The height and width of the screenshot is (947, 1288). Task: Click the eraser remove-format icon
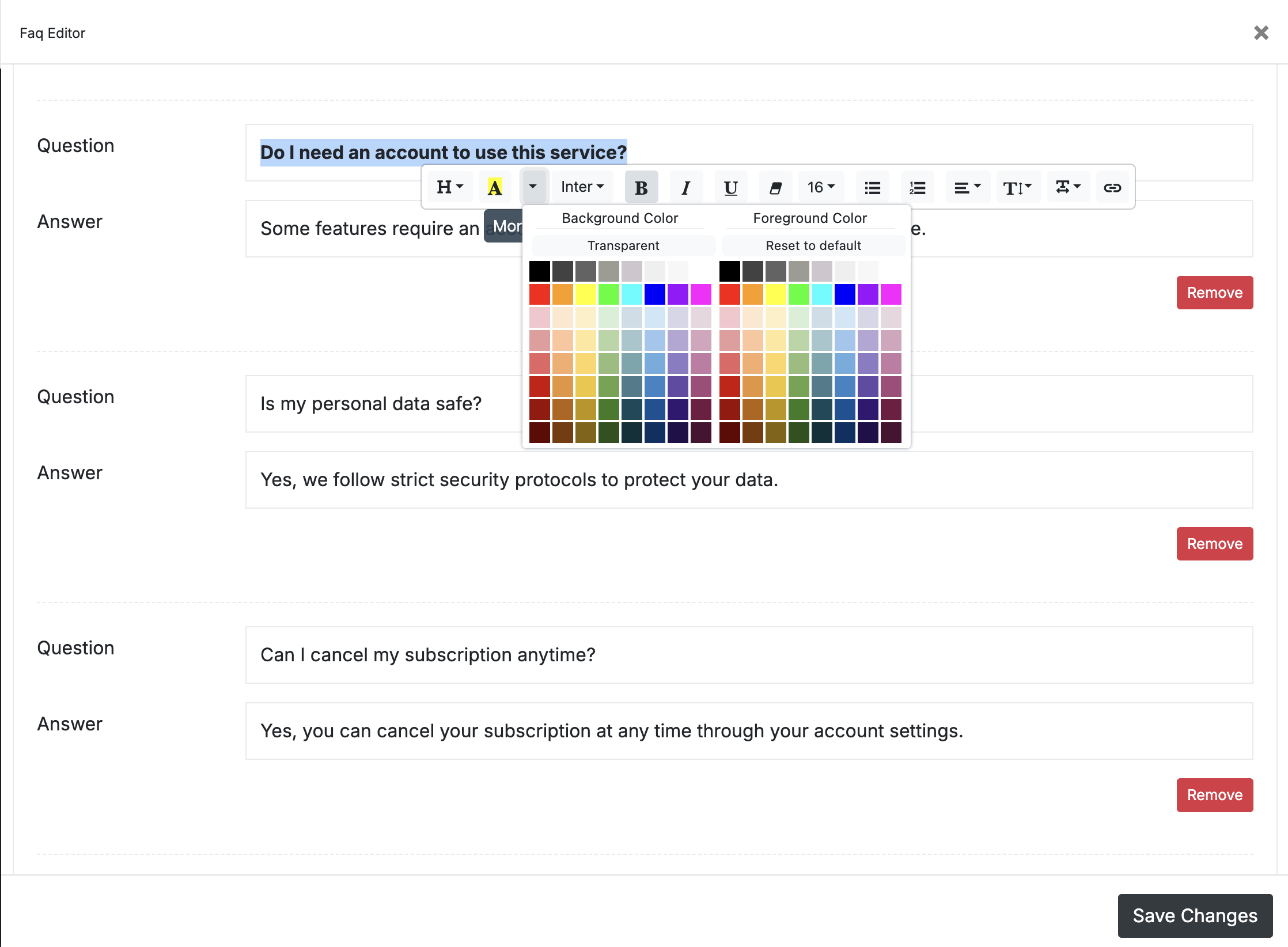(775, 188)
